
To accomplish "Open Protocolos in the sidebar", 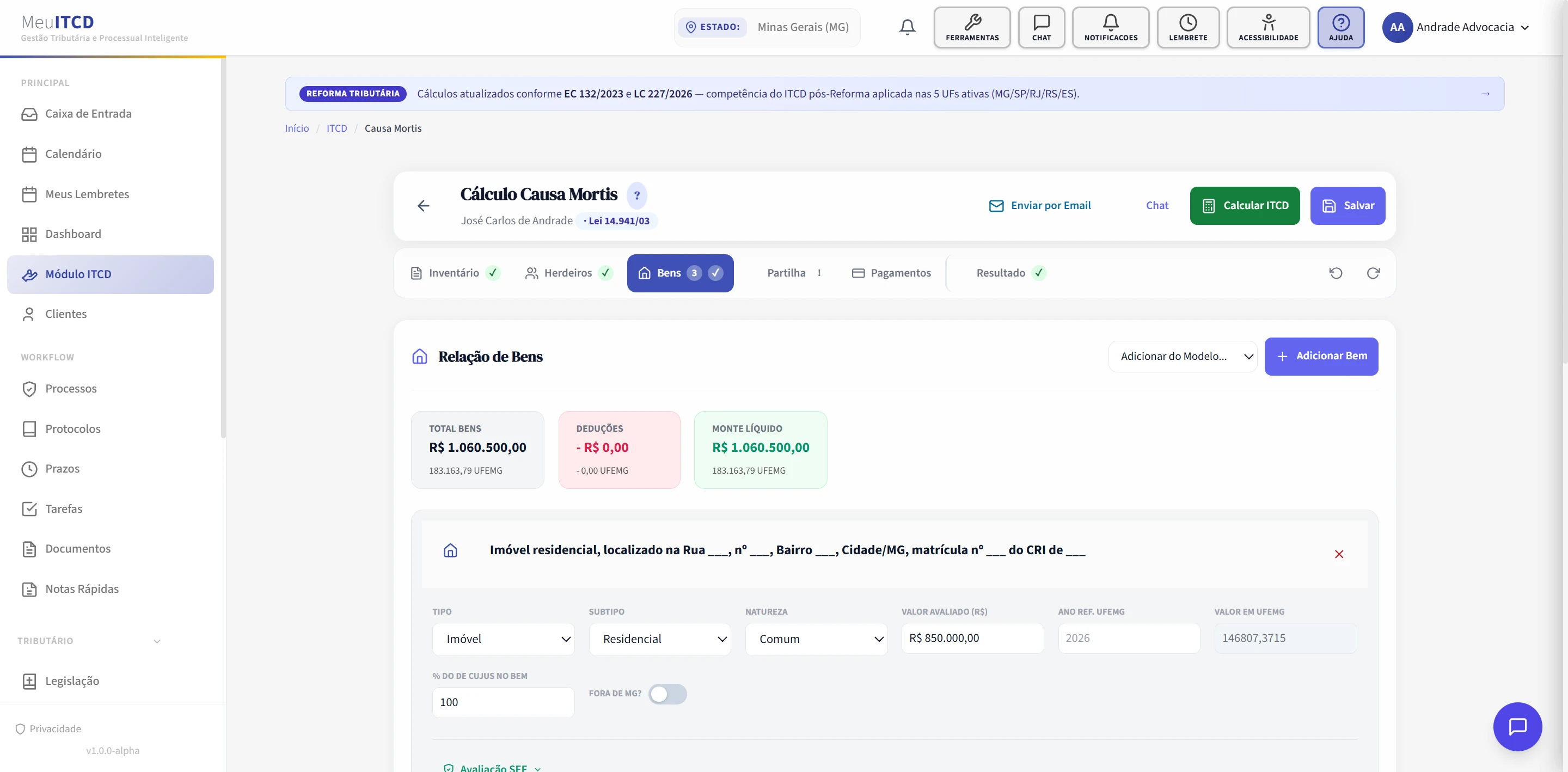I will pos(111,428).
